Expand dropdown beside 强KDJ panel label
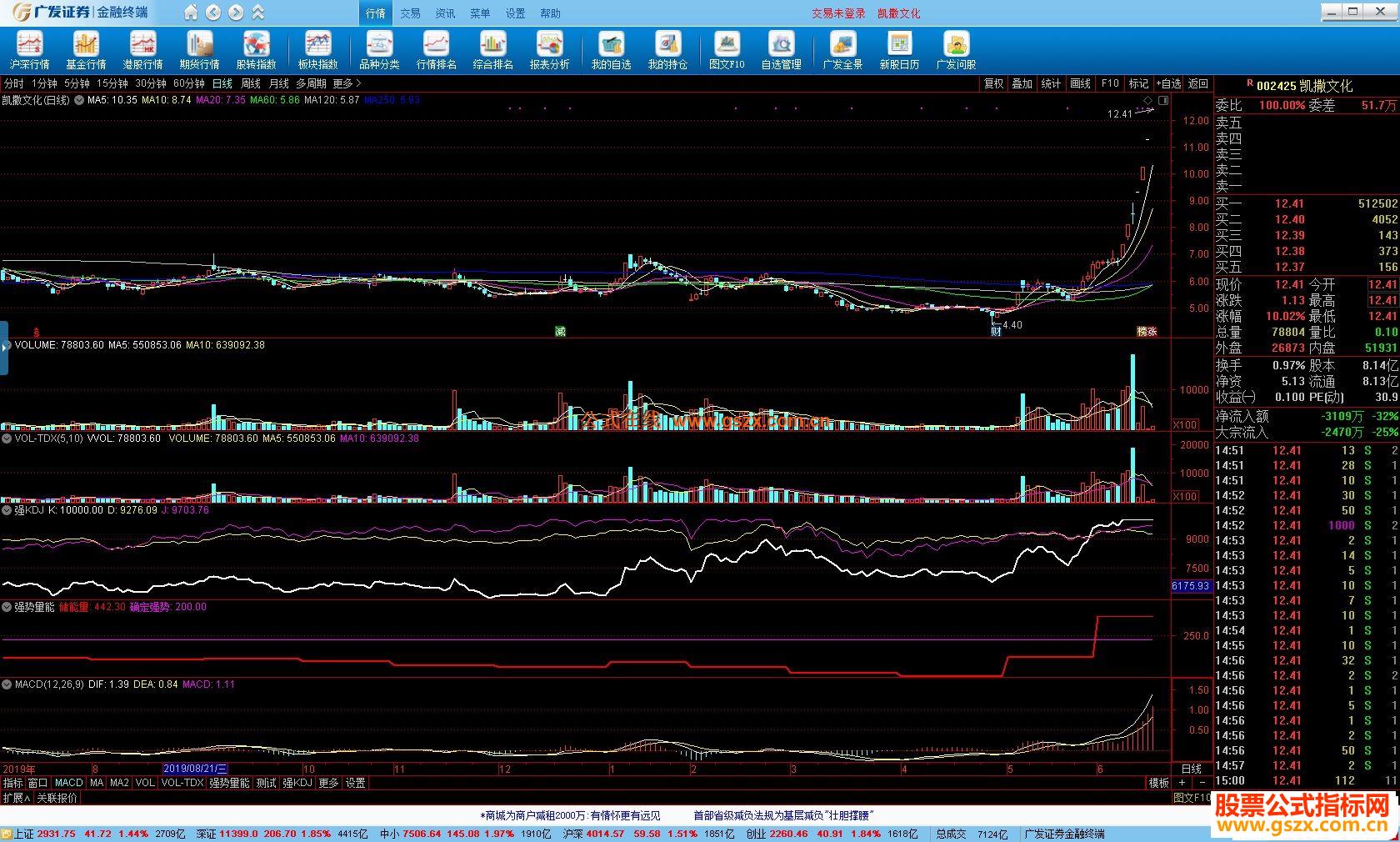Screen dimensions: 1400x842 [7, 510]
